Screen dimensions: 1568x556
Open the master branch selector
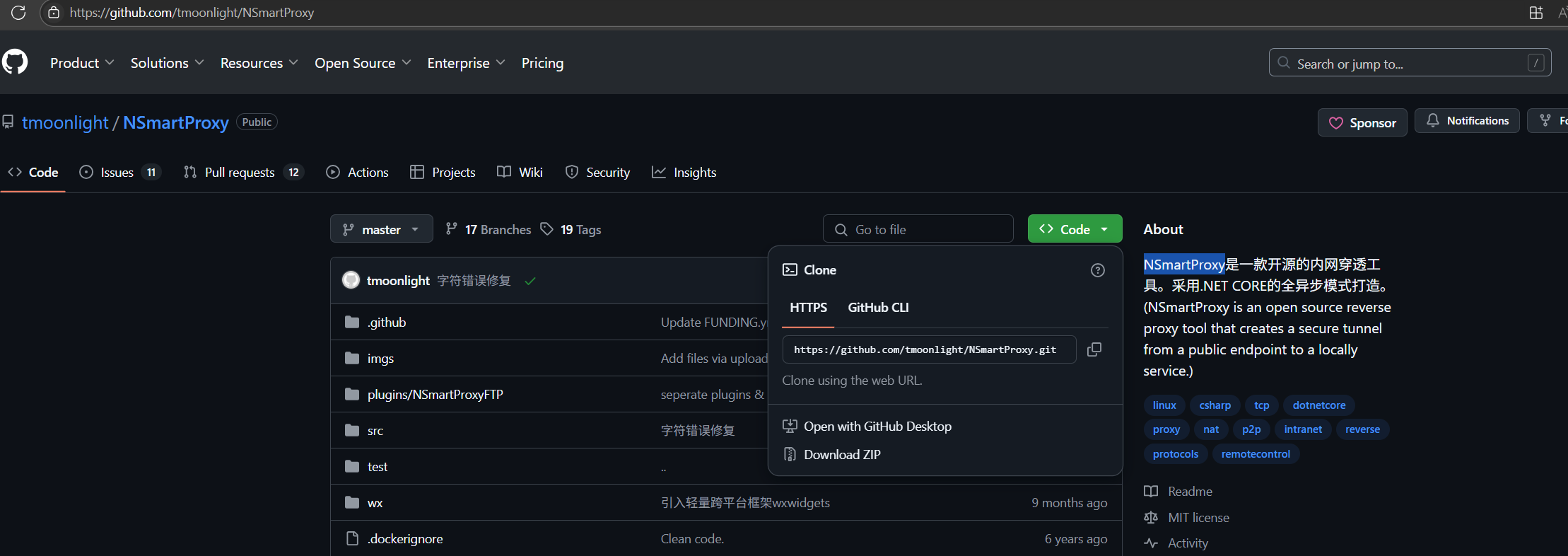[x=382, y=229]
